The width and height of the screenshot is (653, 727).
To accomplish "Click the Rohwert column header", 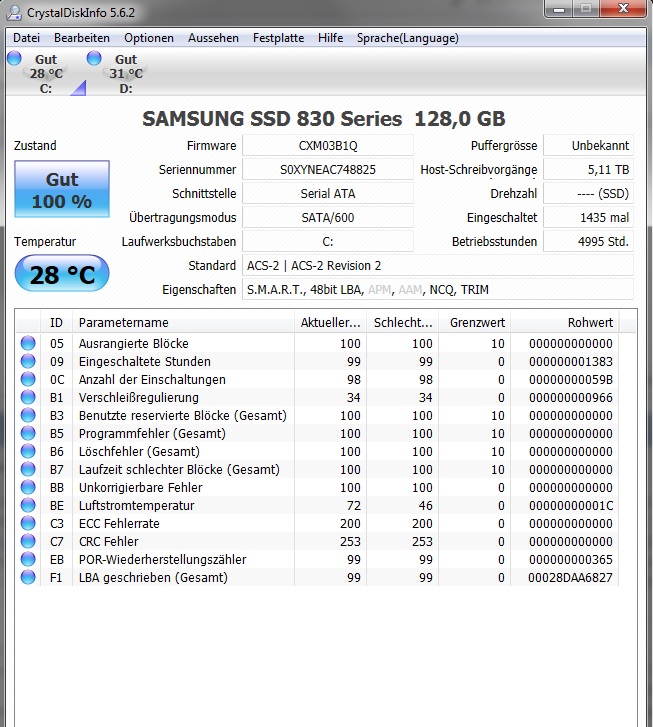I will pyautogui.click(x=565, y=322).
